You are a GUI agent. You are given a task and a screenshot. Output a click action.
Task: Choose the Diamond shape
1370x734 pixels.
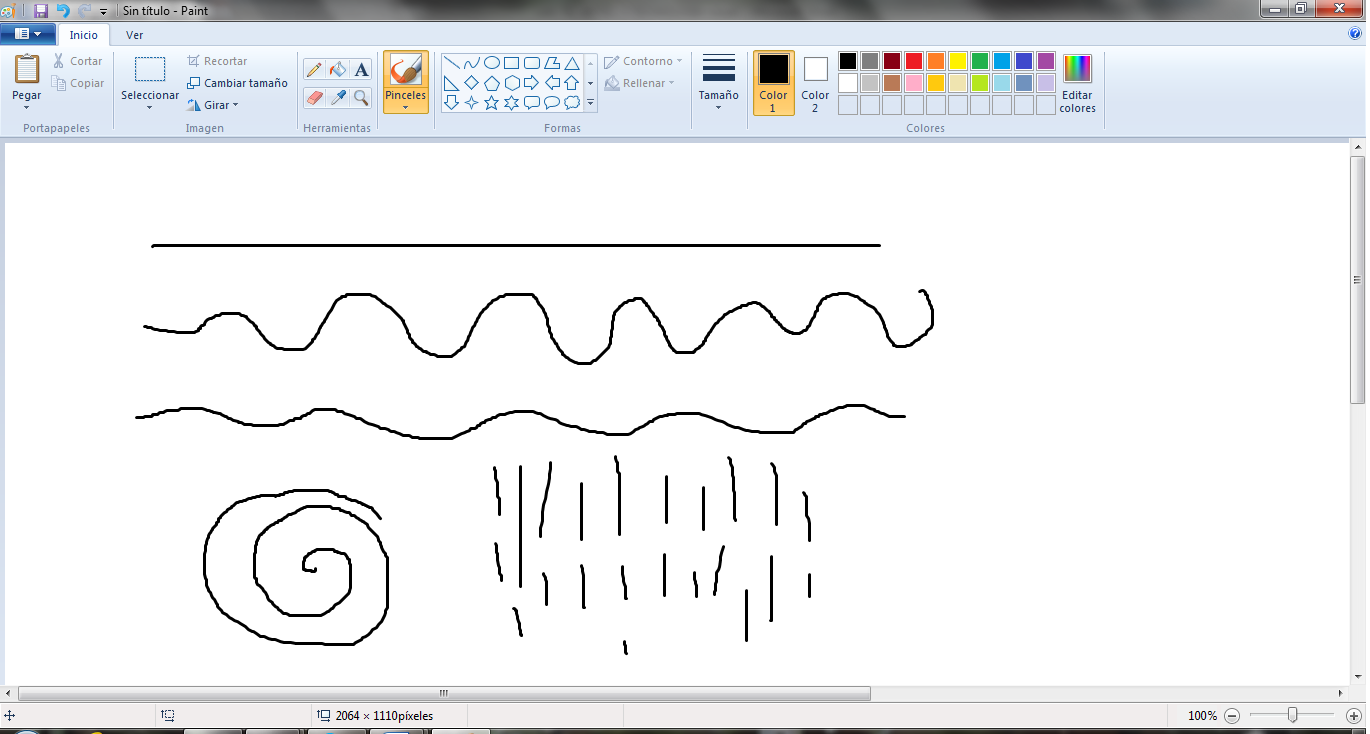tap(471, 82)
